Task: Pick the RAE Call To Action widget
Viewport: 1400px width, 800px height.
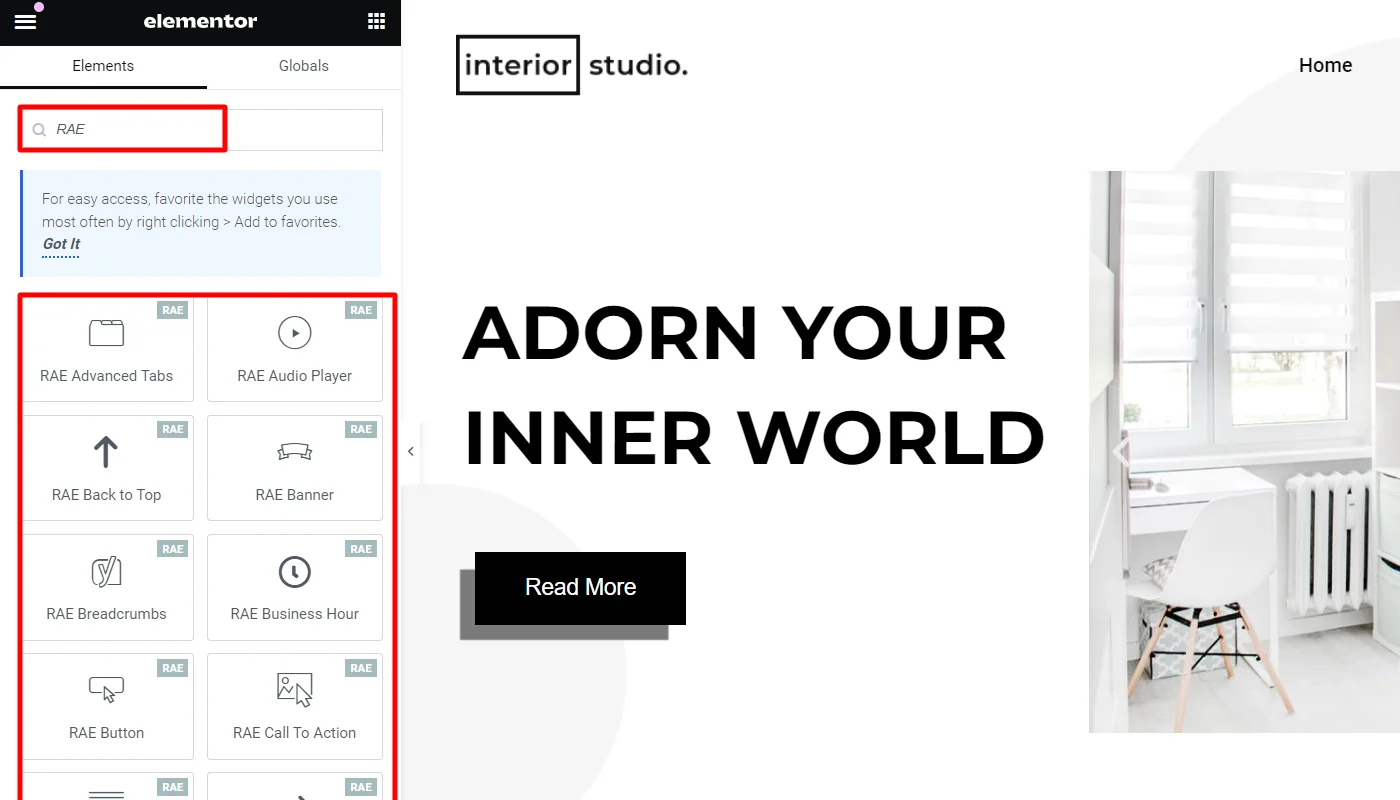Action: (x=294, y=705)
